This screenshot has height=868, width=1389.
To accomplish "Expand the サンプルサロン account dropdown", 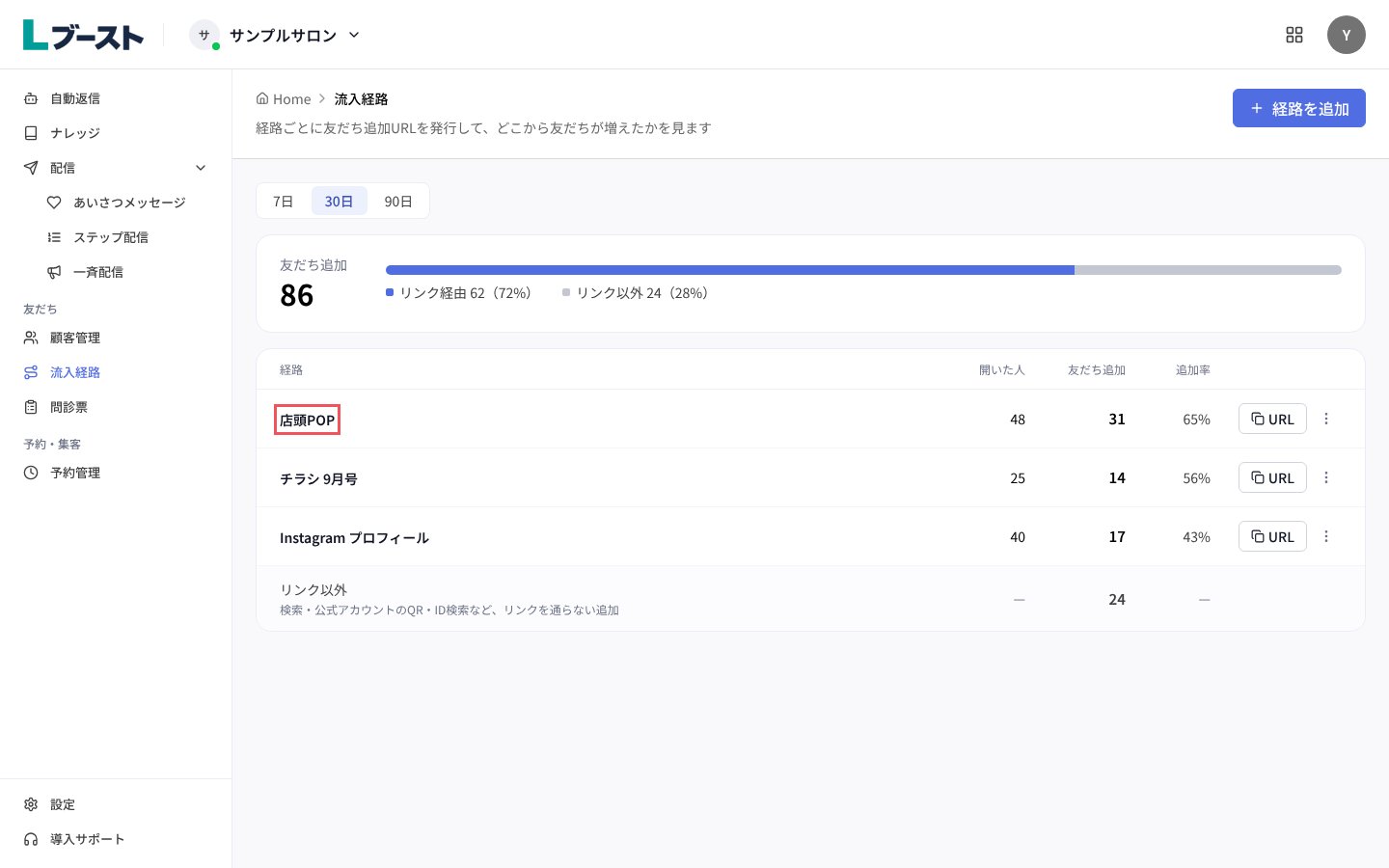I will 354,35.
